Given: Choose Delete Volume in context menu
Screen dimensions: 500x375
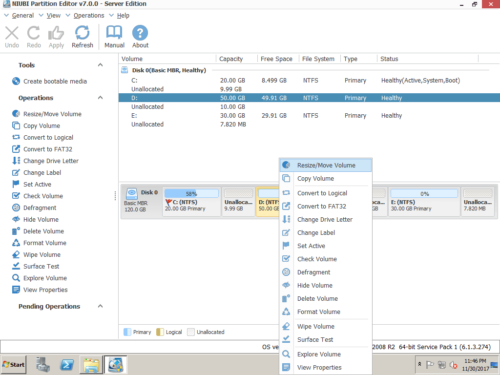Looking at the screenshot, I should click(326, 299).
